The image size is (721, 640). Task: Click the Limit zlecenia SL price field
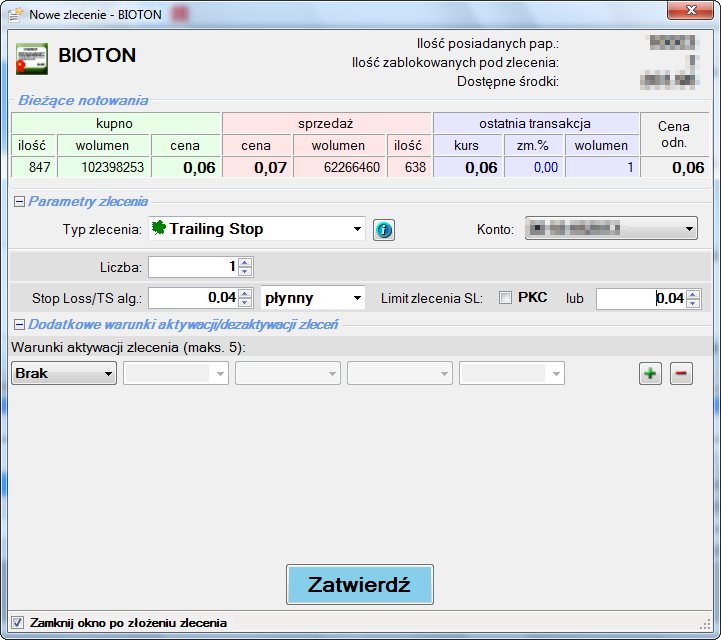click(641, 298)
